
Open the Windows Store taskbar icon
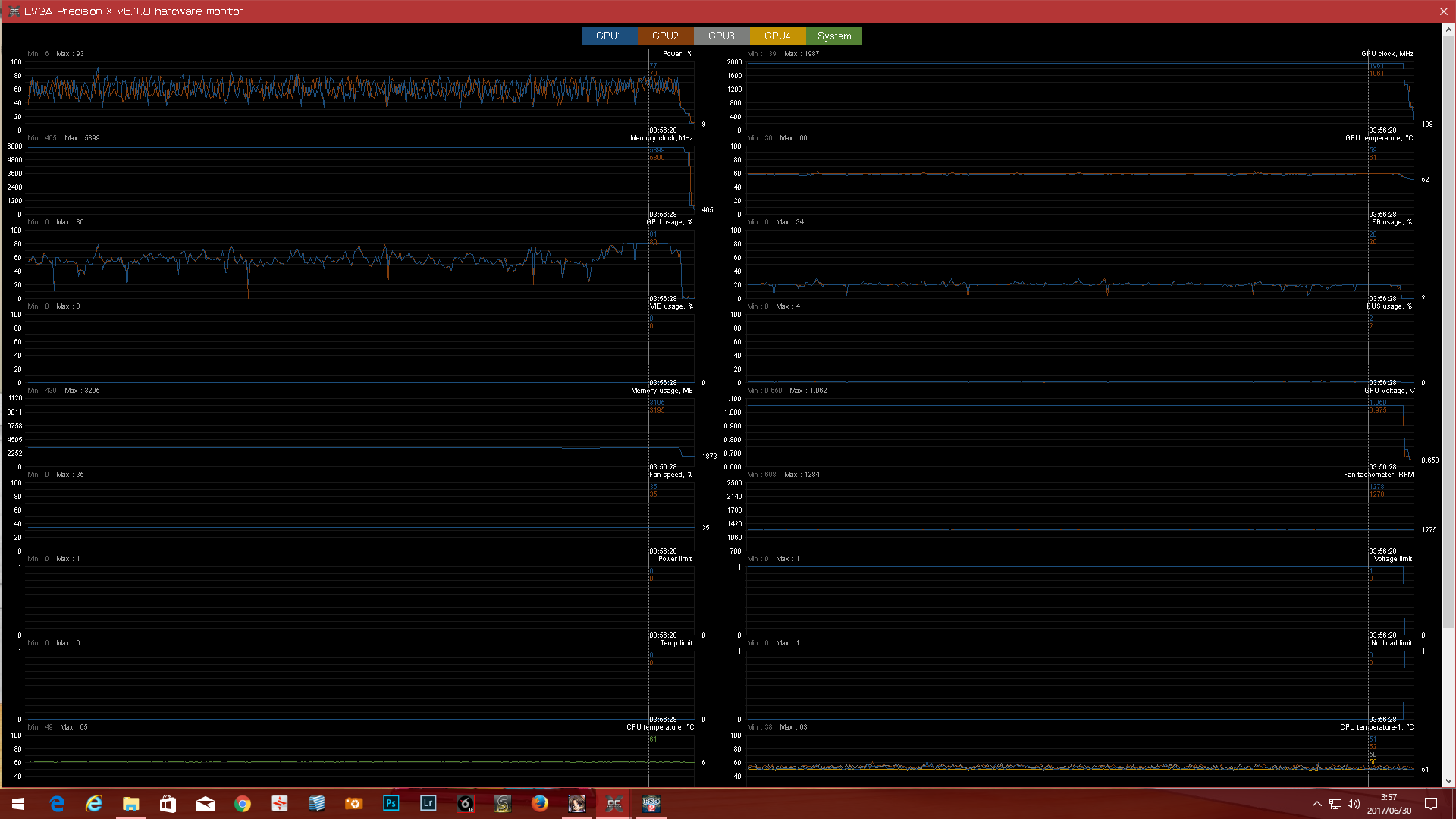(x=168, y=803)
